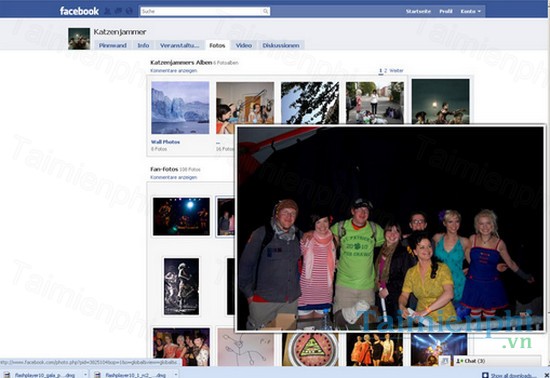The image size is (550, 378).
Task: Open the radio studio album thumbnail
Action: click(245, 103)
